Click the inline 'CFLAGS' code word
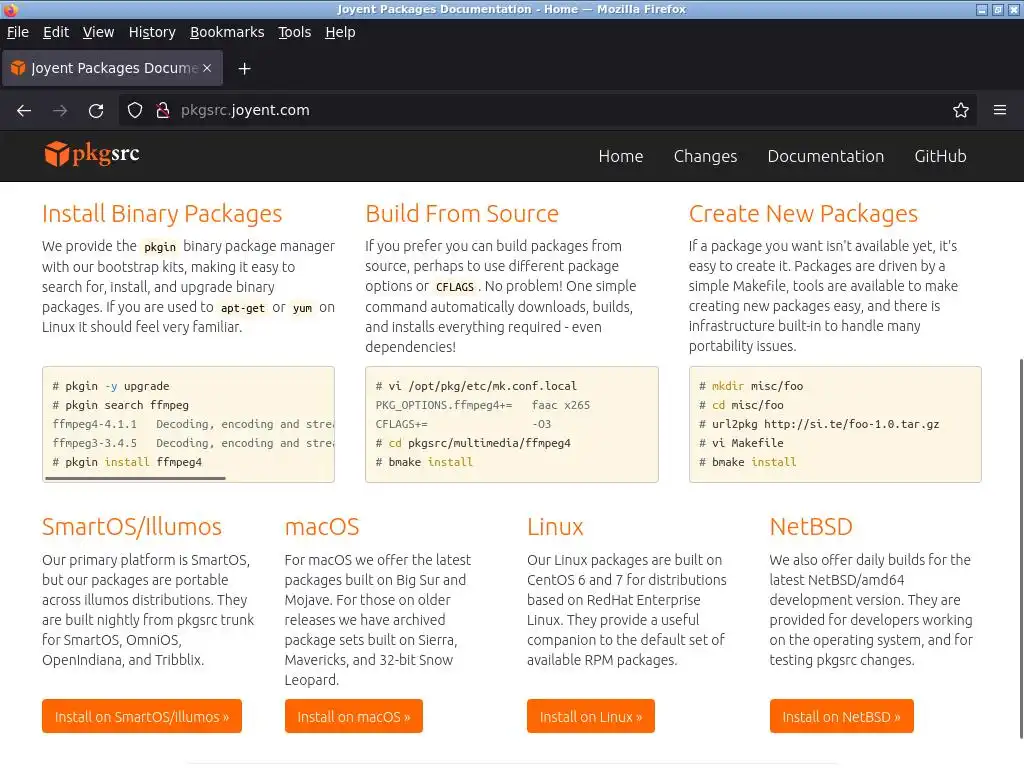Viewport: 1024px width, 768px height. (455, 287)
